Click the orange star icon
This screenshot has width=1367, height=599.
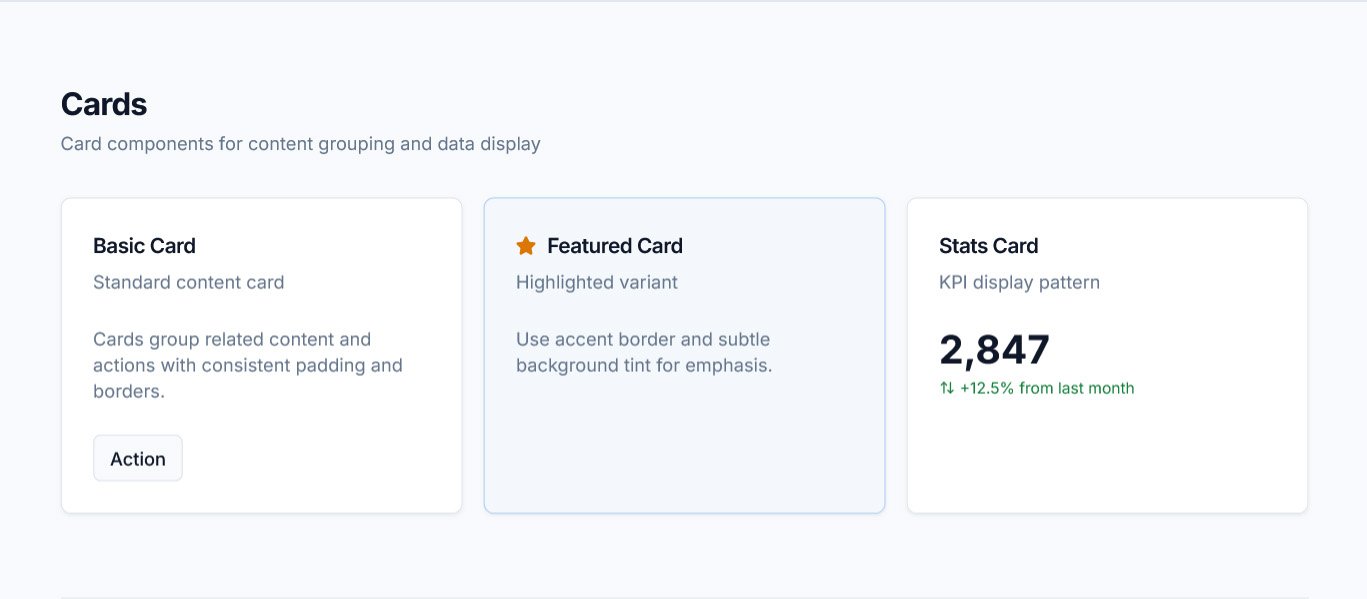pyautogui.click(x=526, y=246)
